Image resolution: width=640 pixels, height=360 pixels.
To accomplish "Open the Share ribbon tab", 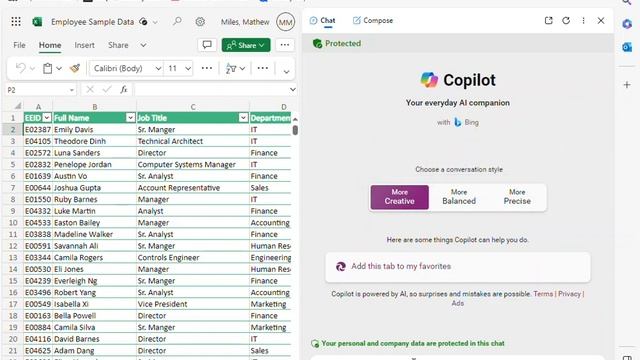I will click(x=118, y=45).
